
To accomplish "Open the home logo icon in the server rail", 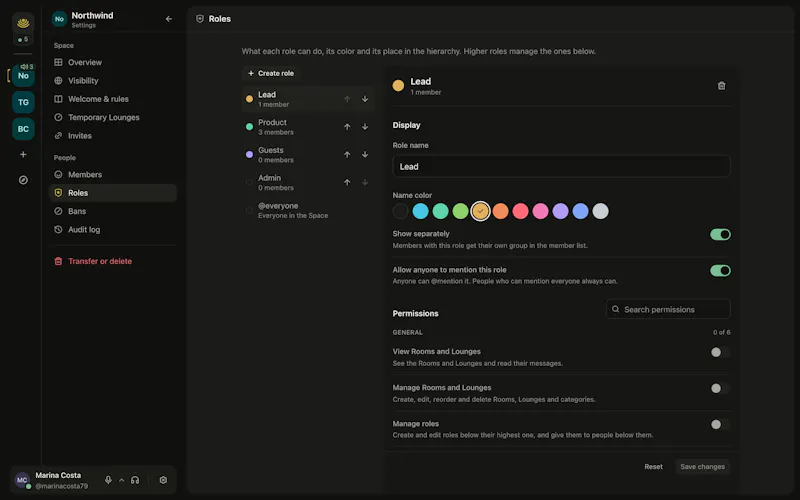I will coord(23,23).
